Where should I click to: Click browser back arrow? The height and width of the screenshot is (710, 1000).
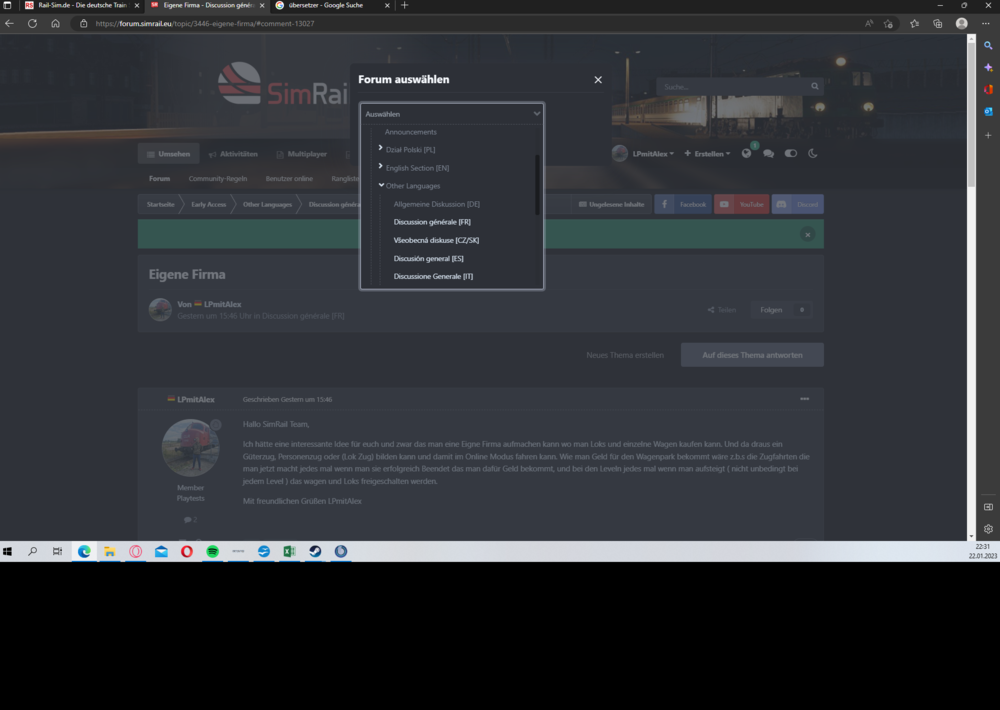click(9, 24)
